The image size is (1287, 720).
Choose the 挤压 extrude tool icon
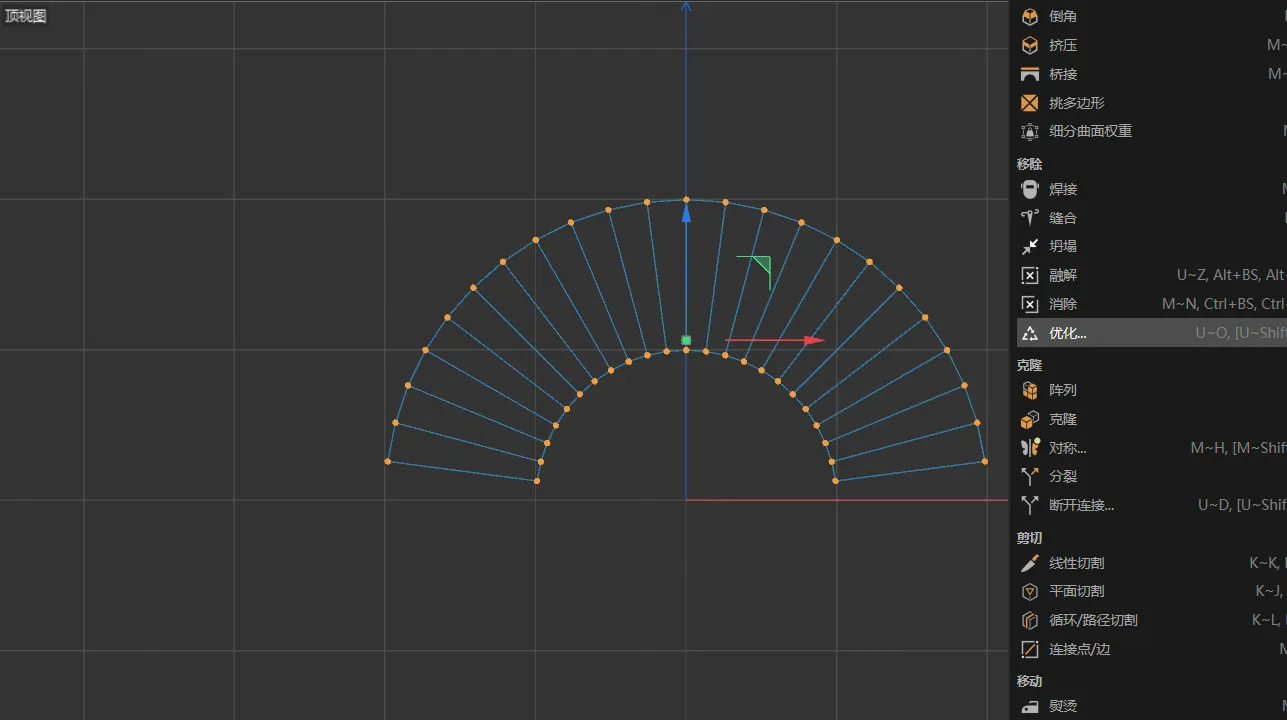pos(1030,45)
